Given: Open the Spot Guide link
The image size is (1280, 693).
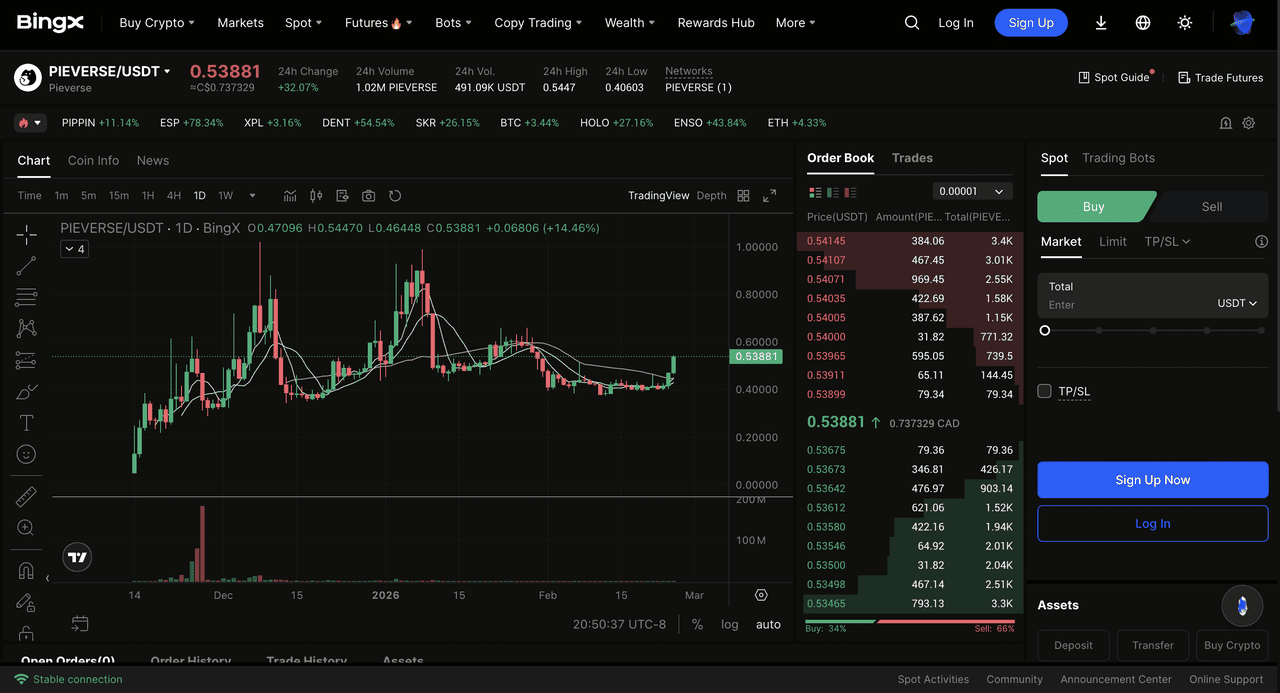Looking at the screenshot, I should pos(1114,77).
